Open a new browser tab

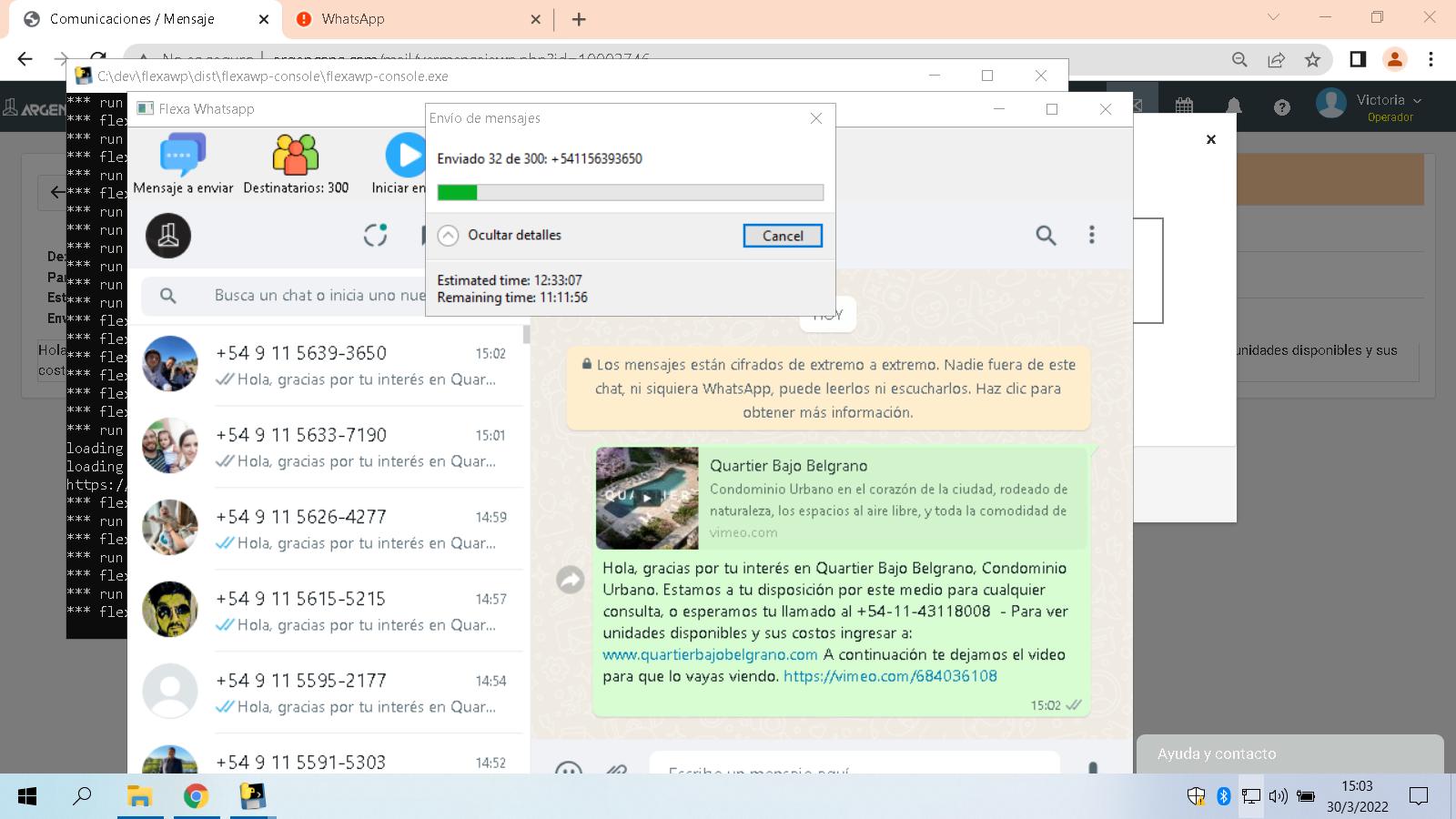(x=579, y=19)
